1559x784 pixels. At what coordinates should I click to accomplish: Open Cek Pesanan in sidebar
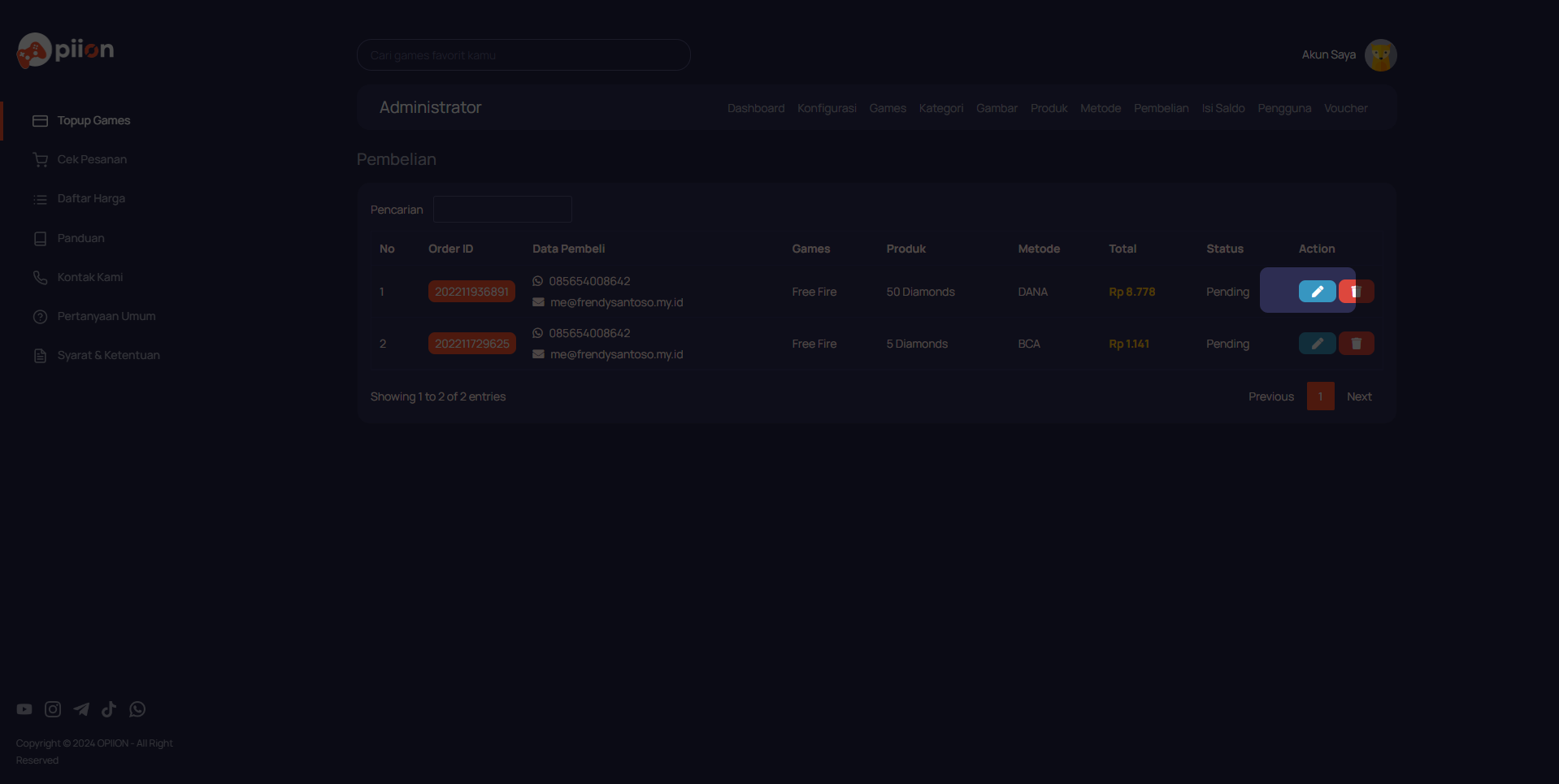(x=92, y=159)
